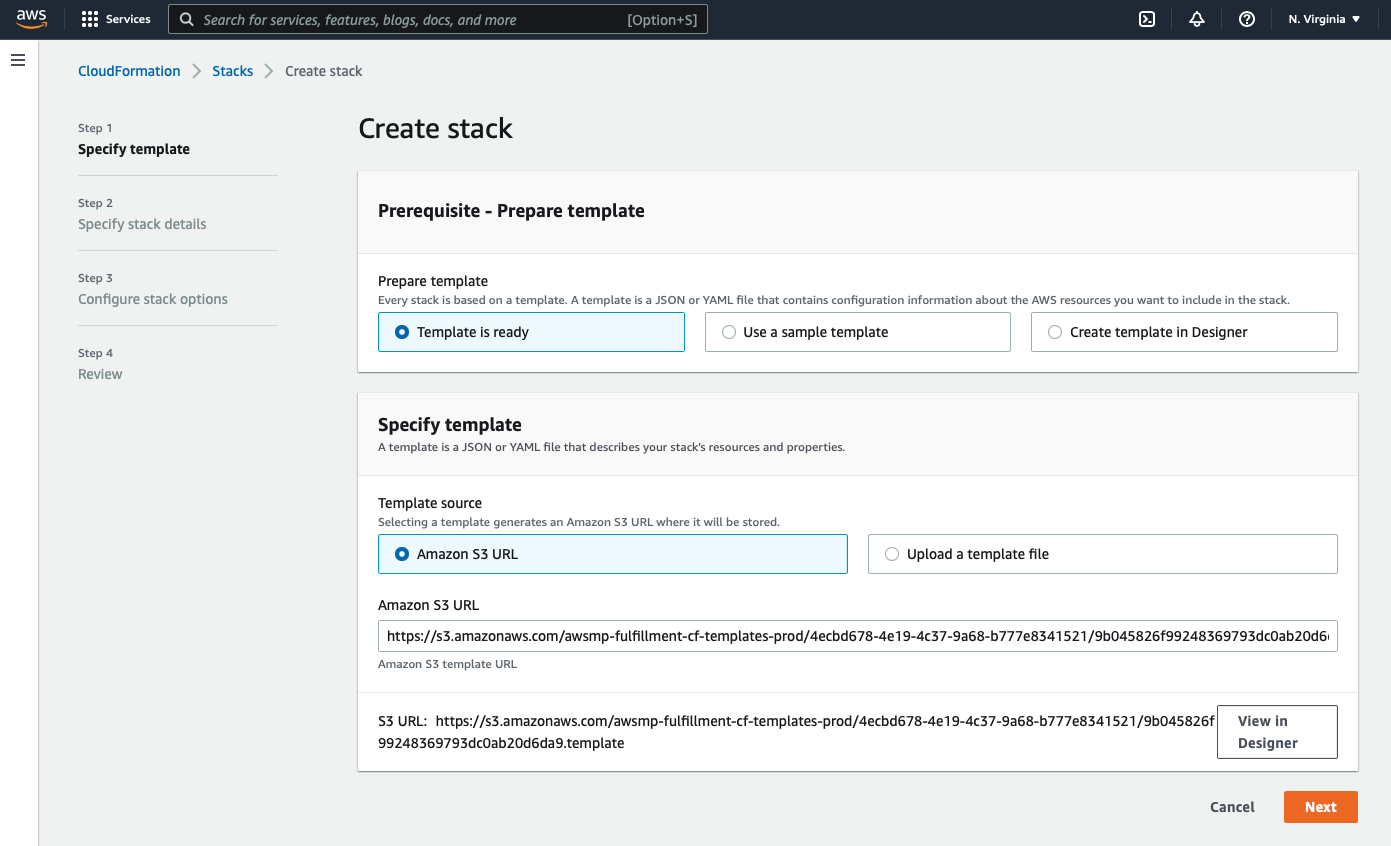Go to the CloudFormation breadcrumb link

tap(128, 70)
